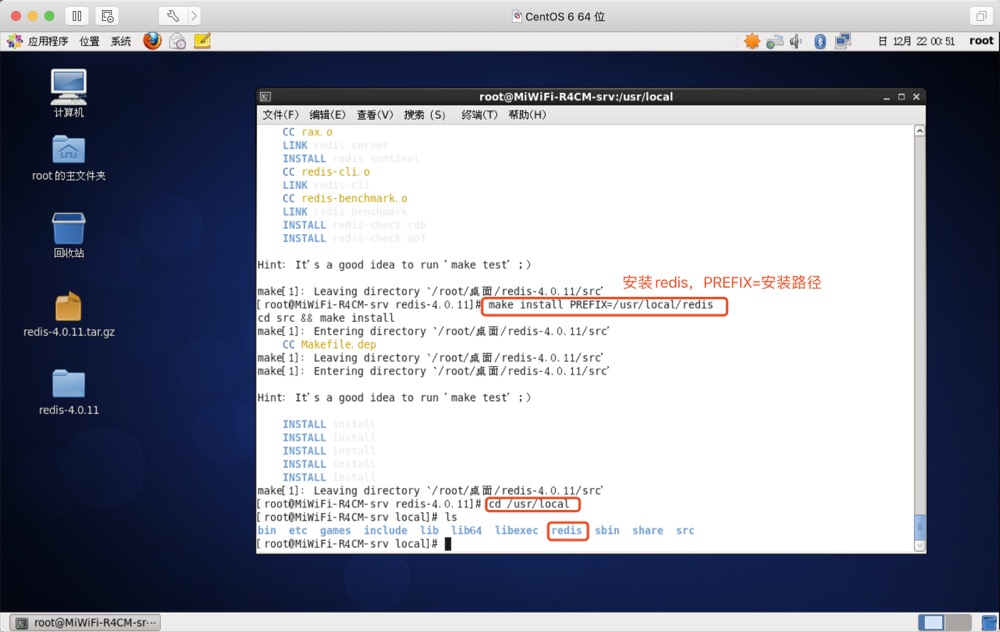Viewport: 1000px width, 632px height.
Task: Open the 文件(F) menu in terminal
Action: pos(280,115)
